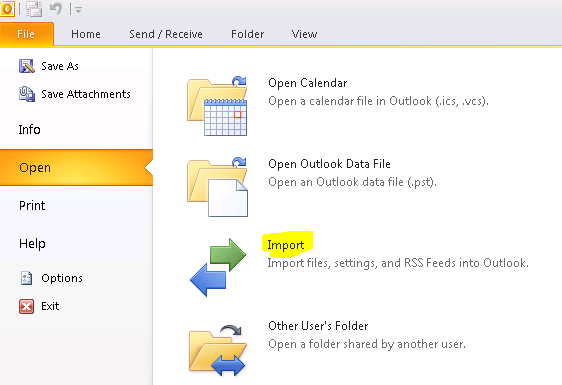Select the Folder ribbon tab

248,34
